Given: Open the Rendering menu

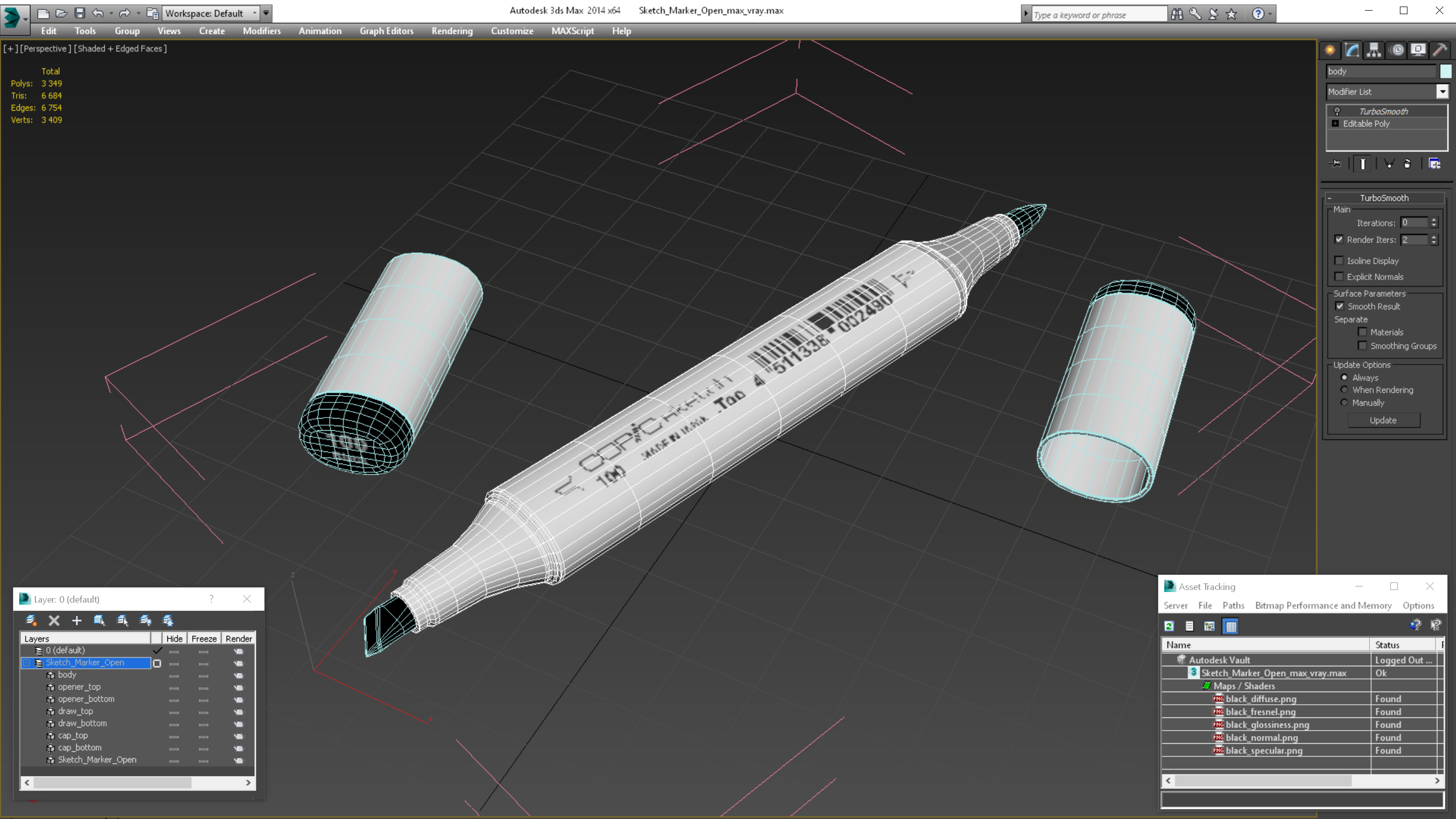Looking at the screenshot, I should 452,31.
